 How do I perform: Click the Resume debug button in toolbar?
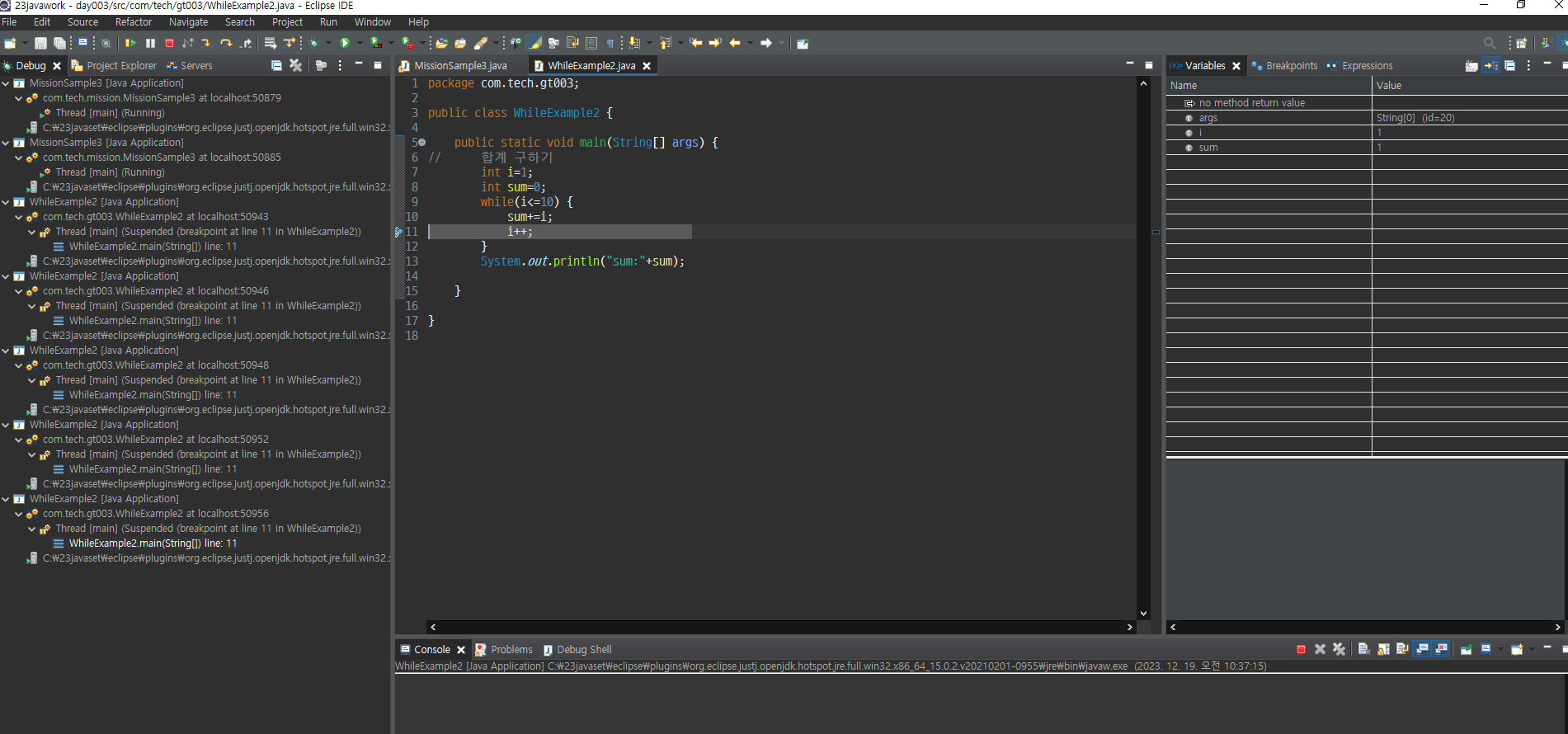(x=130, y=43)
